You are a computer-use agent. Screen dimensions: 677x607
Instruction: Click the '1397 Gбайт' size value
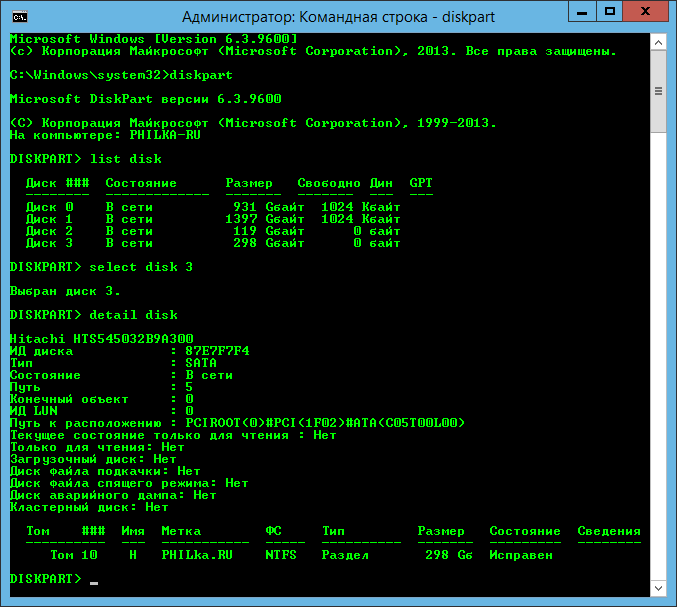coord(265,219)
